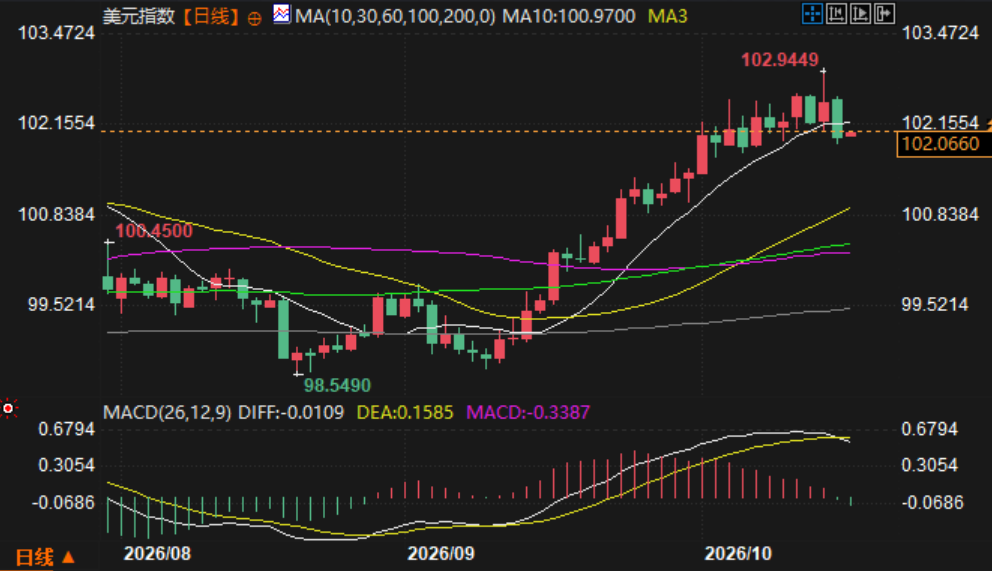Open MA(10,30,60,100,200,0) indicator settings
This screenshot has height=571, width=992.
click(x=395, y=16)
